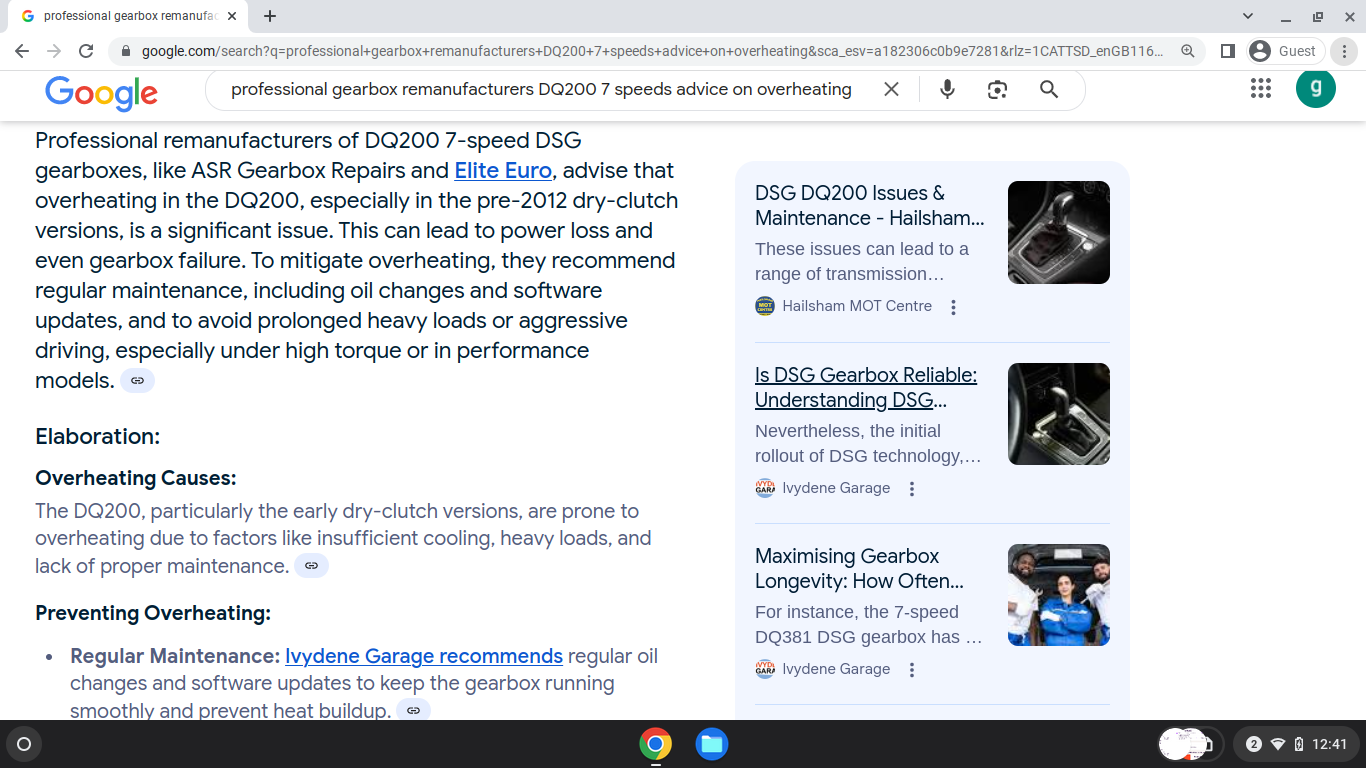Click Ivydene Garage icon under Maximising Gearbox

pyautogui.click(x=765, y=669)
